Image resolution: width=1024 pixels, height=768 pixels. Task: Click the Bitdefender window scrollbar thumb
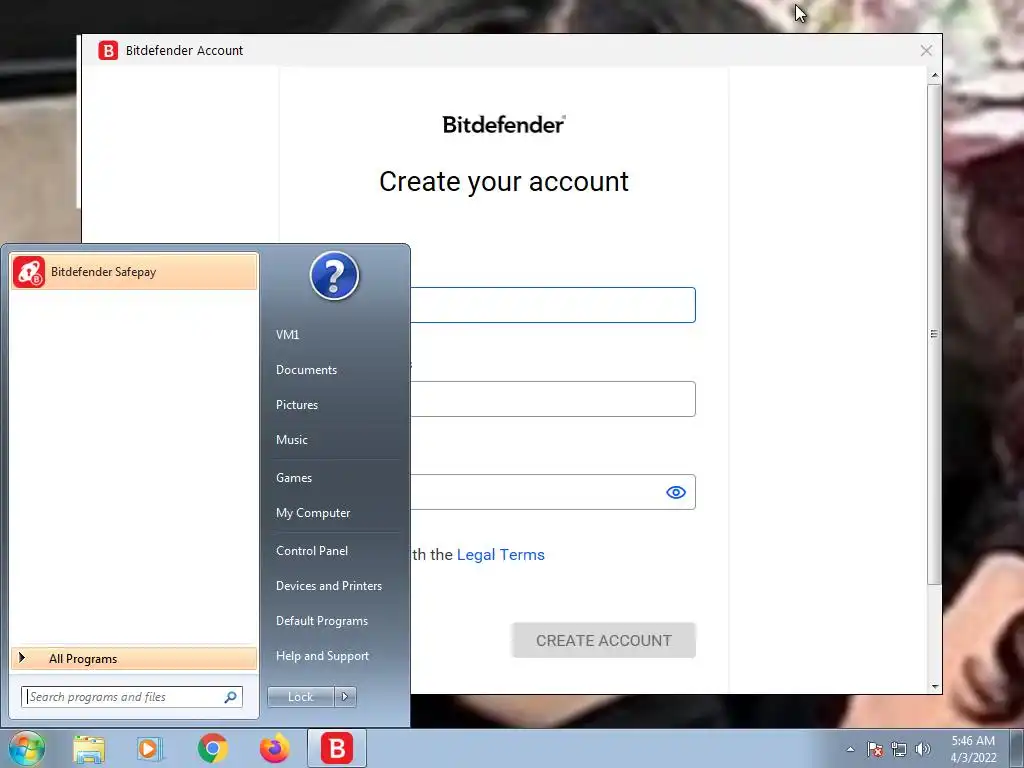pos(935,334)
